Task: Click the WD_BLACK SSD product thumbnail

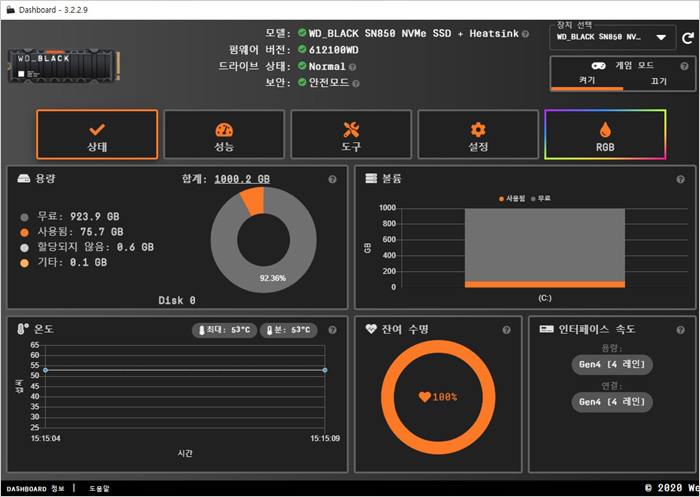Action: point(64,66)
